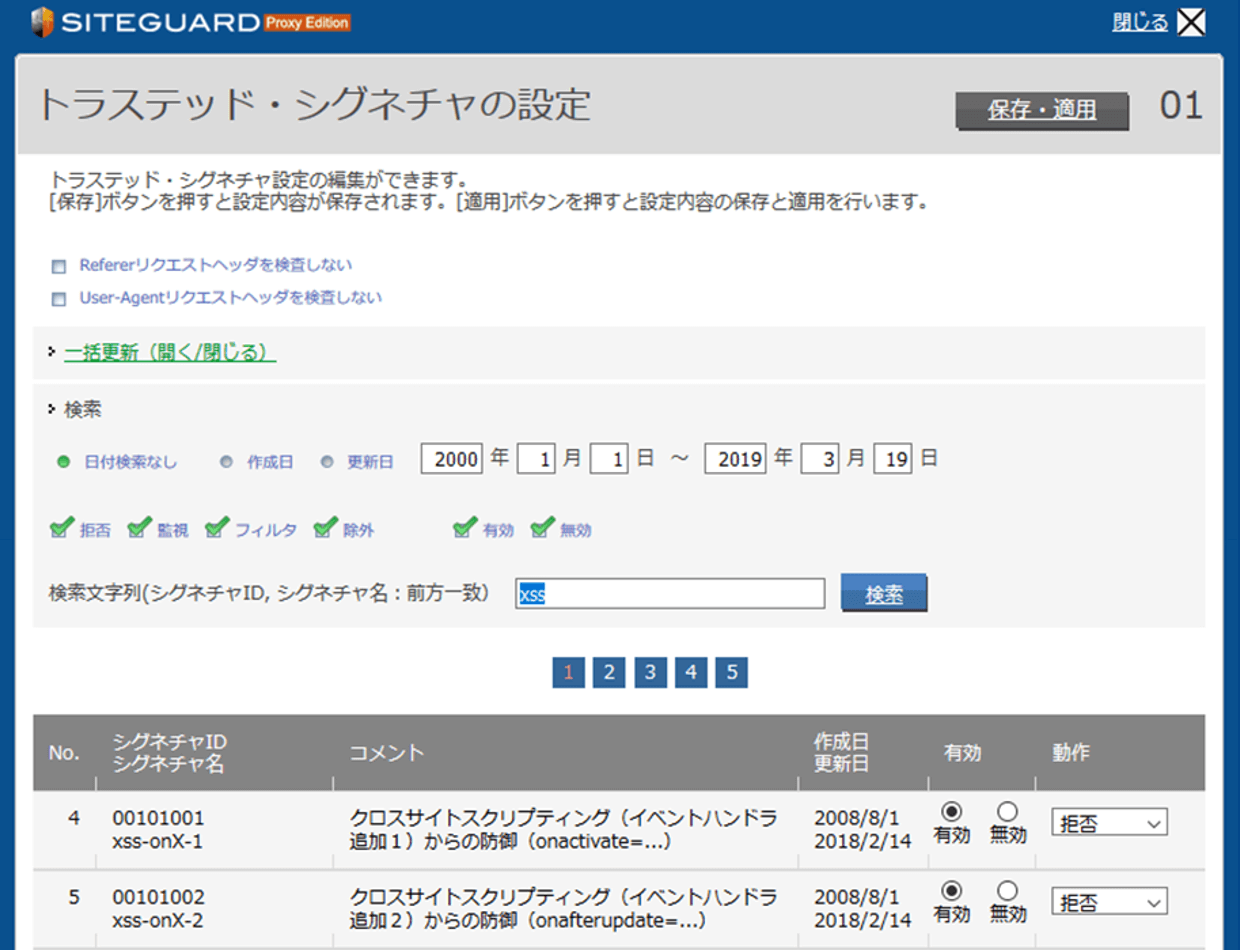The height and width of the screenshot is (950, 1240).
Task: Open the 動作 dropdown for xss-onX-2
Action: (x=1109, y=902)
